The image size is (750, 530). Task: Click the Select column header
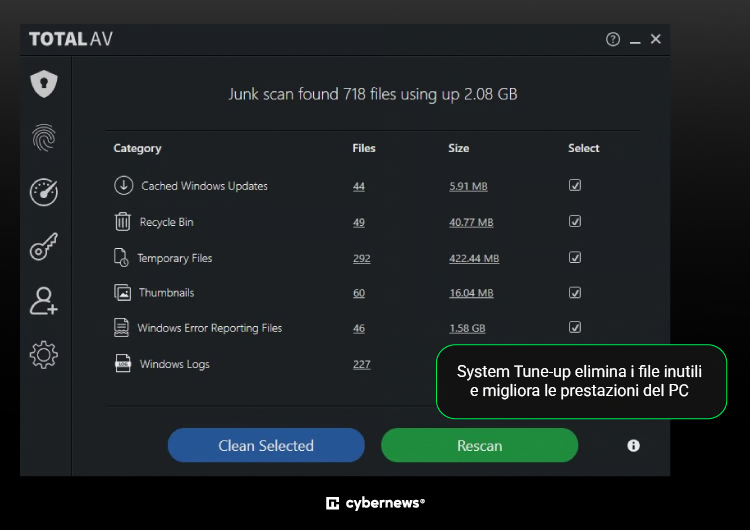(x=584, y=148)
